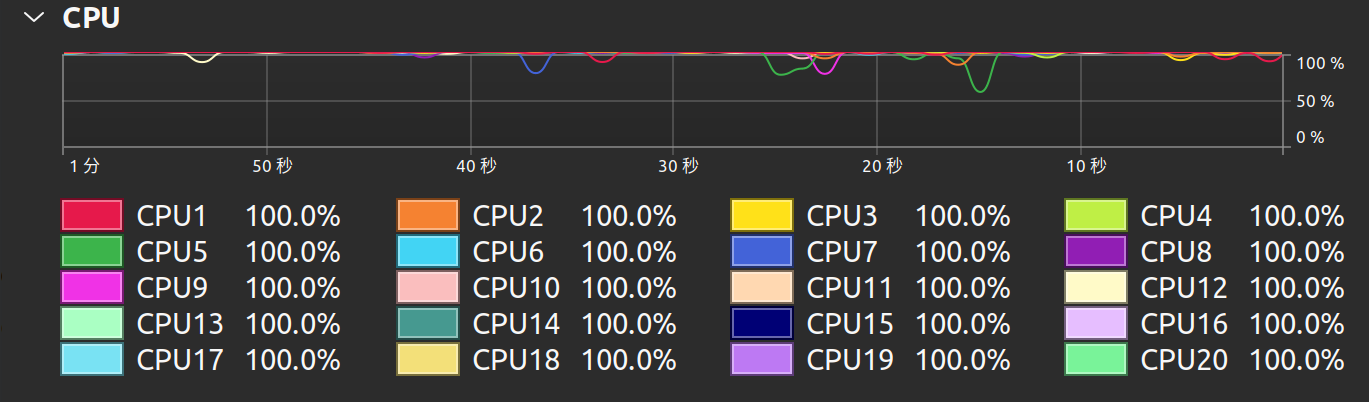Click the CPU15 navy color swatch

(761, 323)
